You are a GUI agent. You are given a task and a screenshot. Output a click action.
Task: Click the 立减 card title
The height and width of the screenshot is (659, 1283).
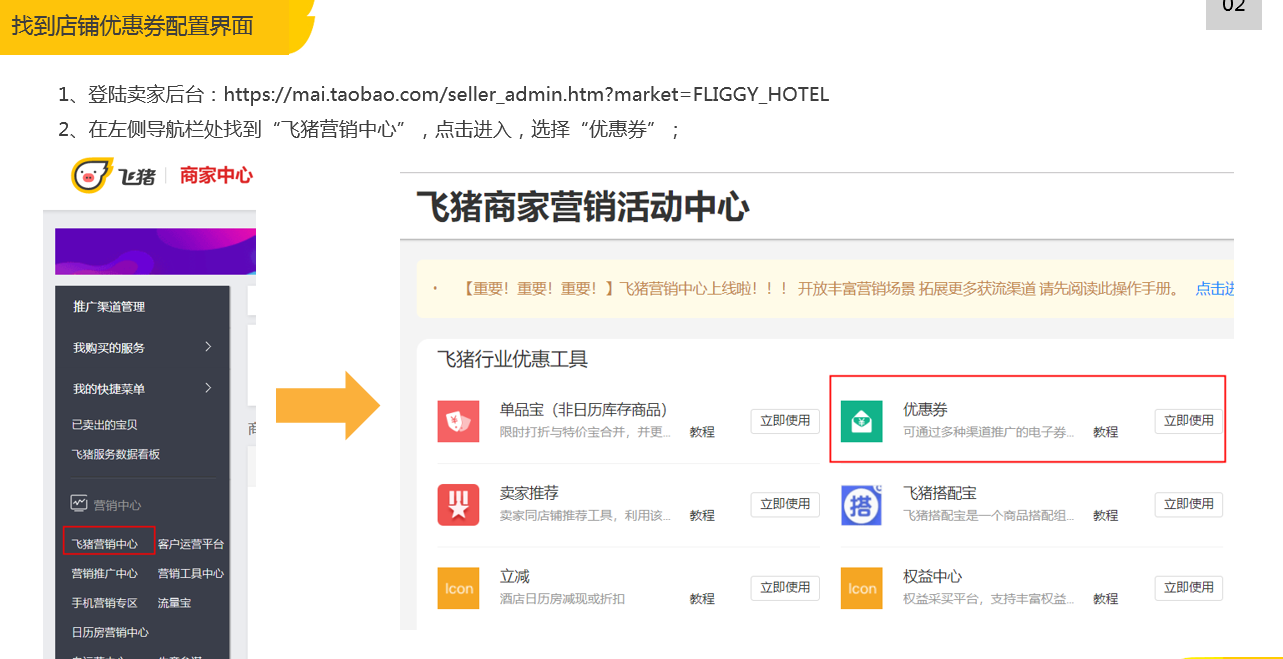coord(515,576)
